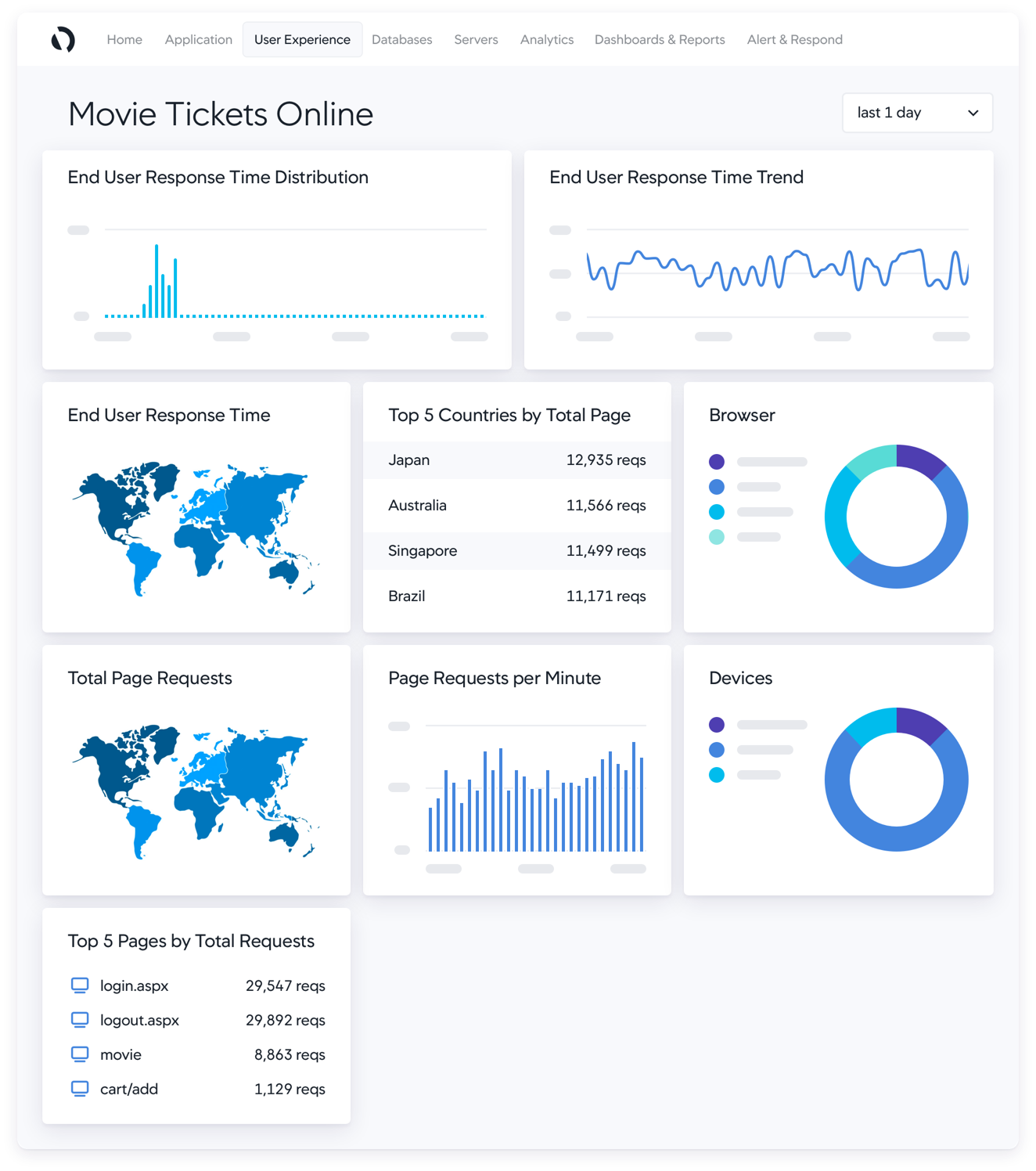Go to the Application tab
1036x1171 pixels.
(198, 39)
